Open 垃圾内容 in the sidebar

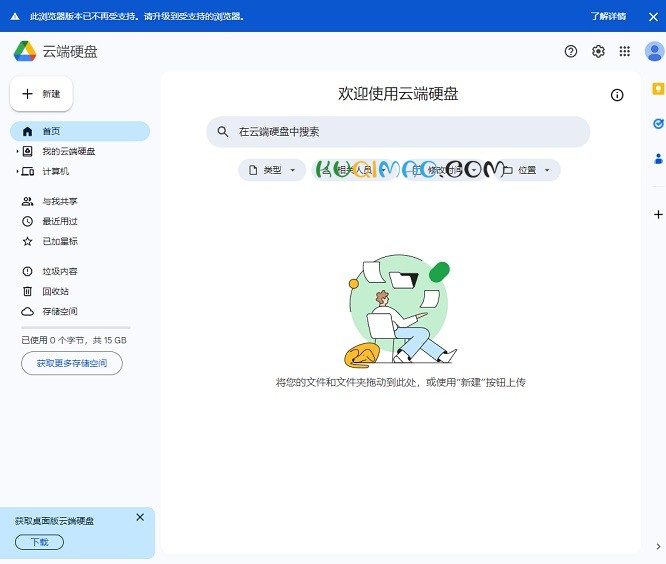[x=80, y=271]
